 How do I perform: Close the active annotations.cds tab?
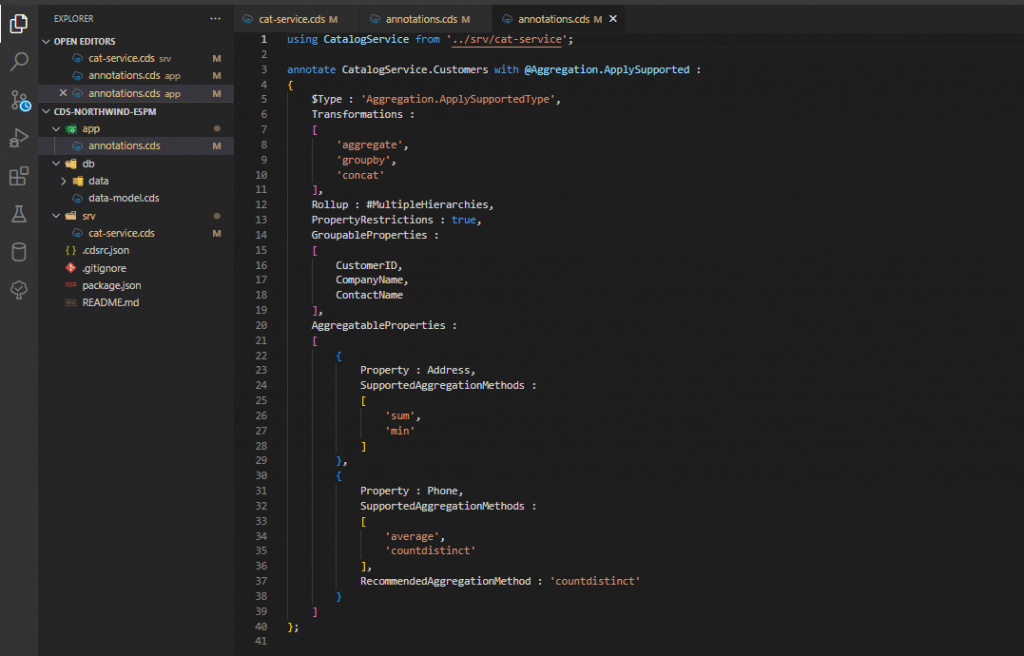[x=613, y=19]
